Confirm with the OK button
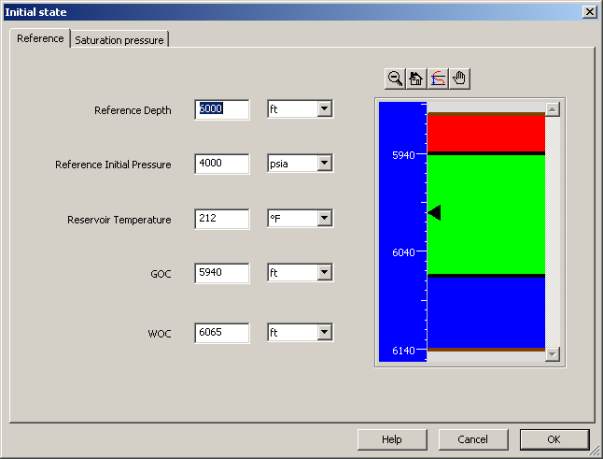The height and width of the screenshot is (459, 603). tap(553, 439)
